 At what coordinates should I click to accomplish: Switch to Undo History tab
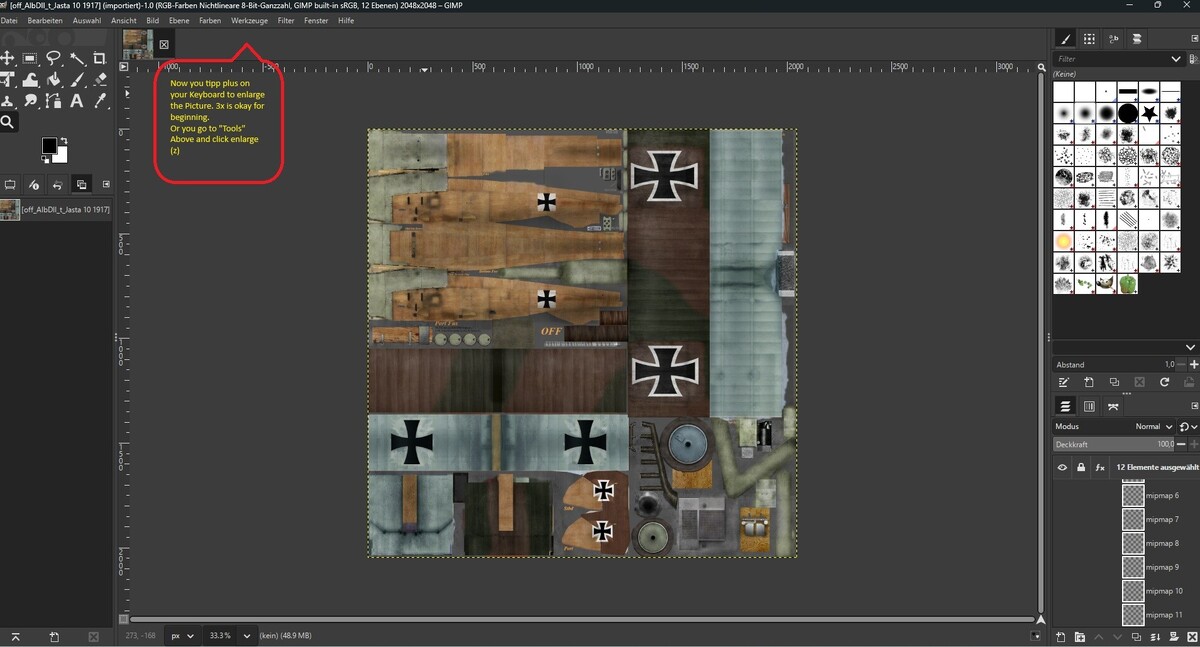coord(58,185)
